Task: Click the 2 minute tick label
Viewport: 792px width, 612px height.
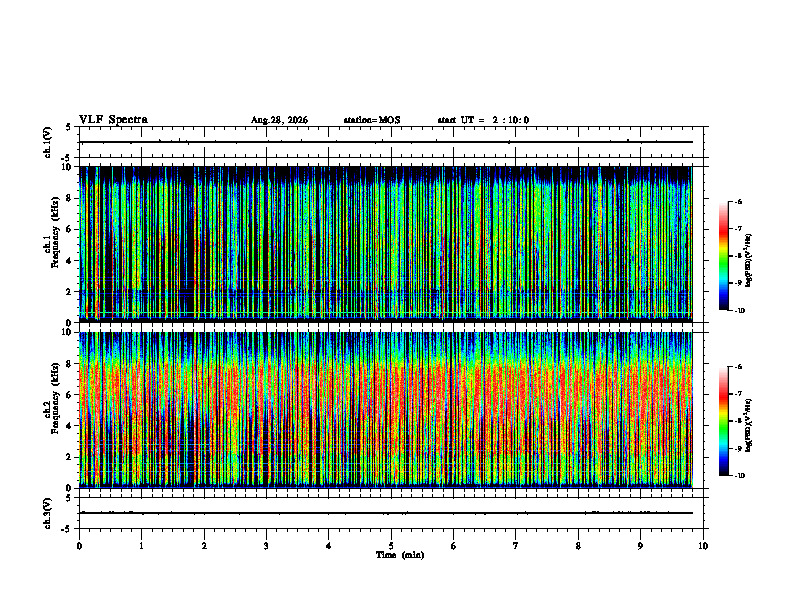Action: (204, 546)
